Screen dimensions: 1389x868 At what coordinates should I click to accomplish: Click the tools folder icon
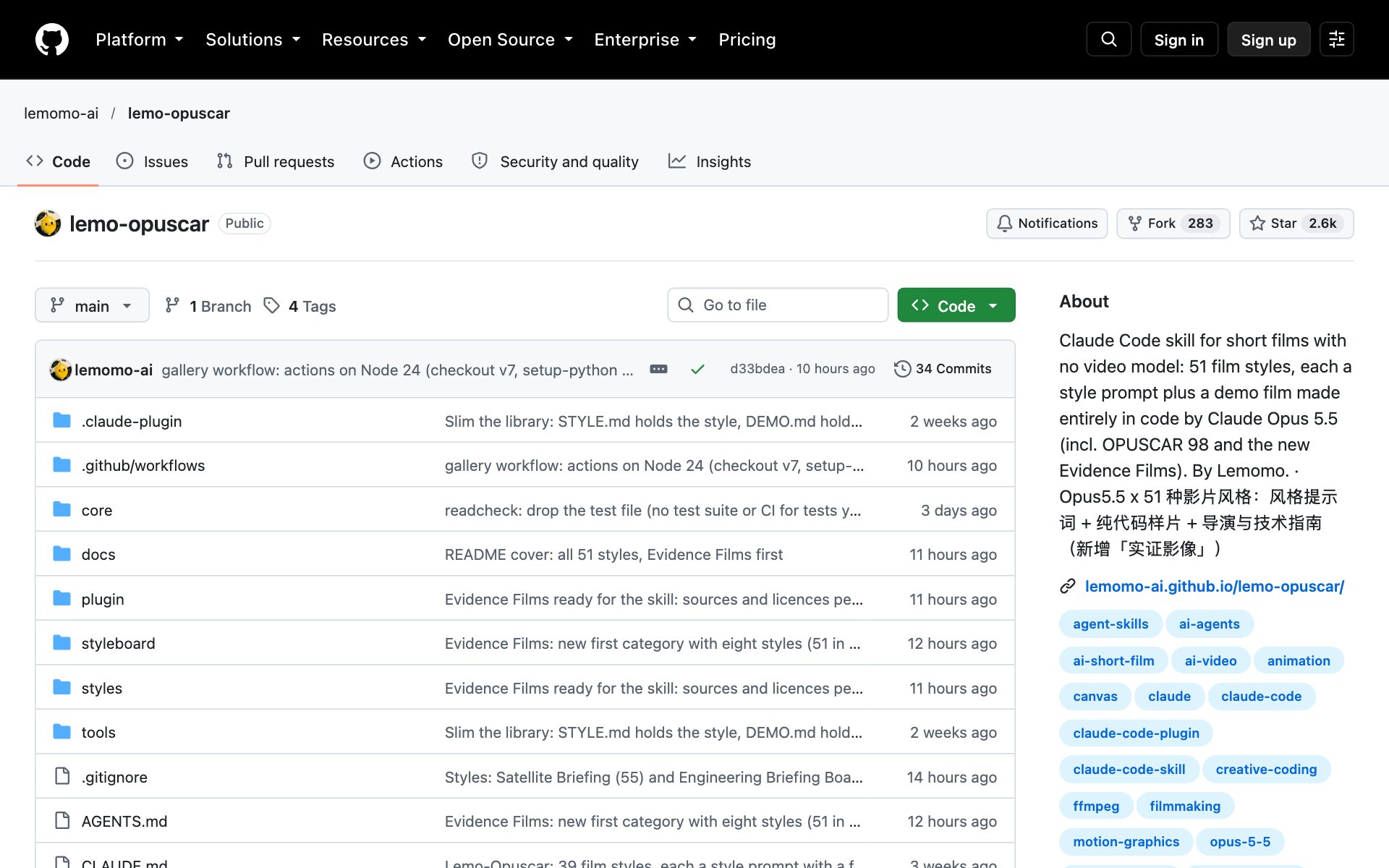(x=62, y=731)
